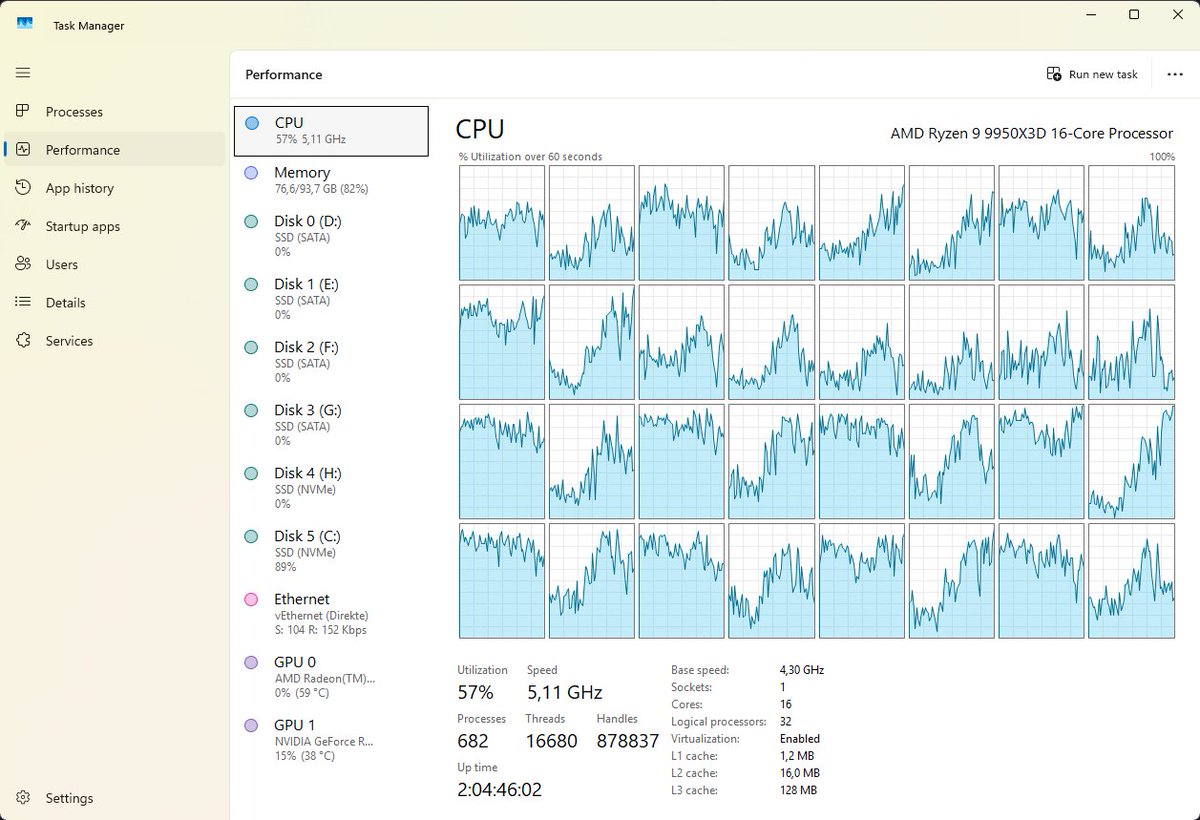Select the CPU circle indicator
Screen dimensions: 1200x820
pos(252,123)
